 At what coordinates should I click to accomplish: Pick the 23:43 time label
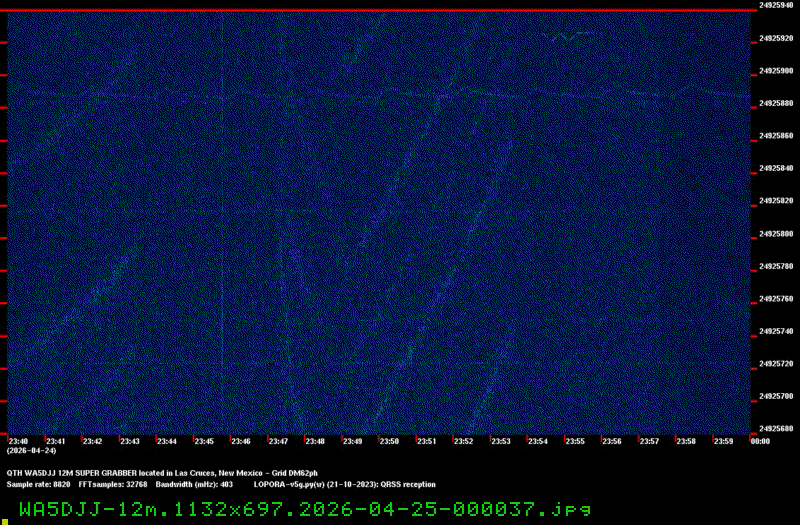pyautogui.click(x=130, y=441)
